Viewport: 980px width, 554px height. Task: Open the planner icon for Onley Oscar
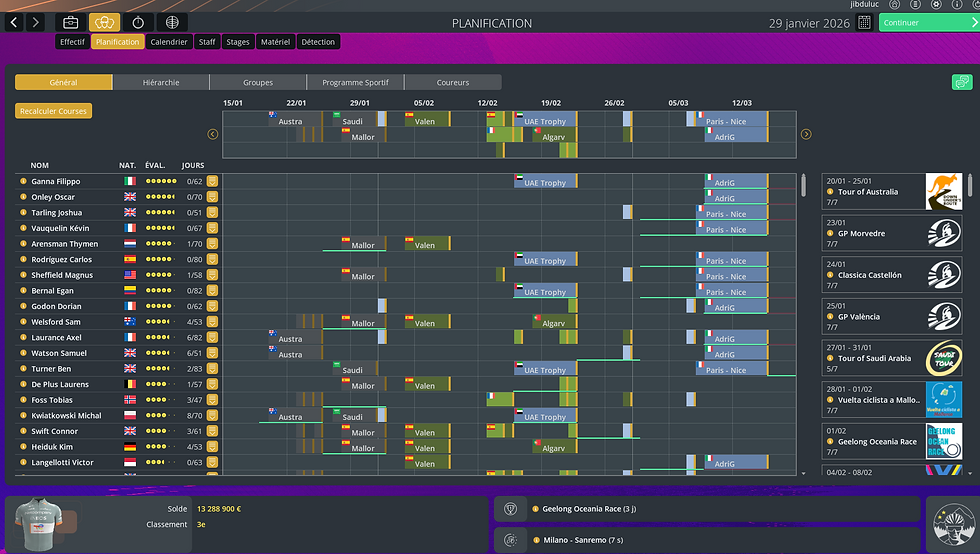[212, 197]
